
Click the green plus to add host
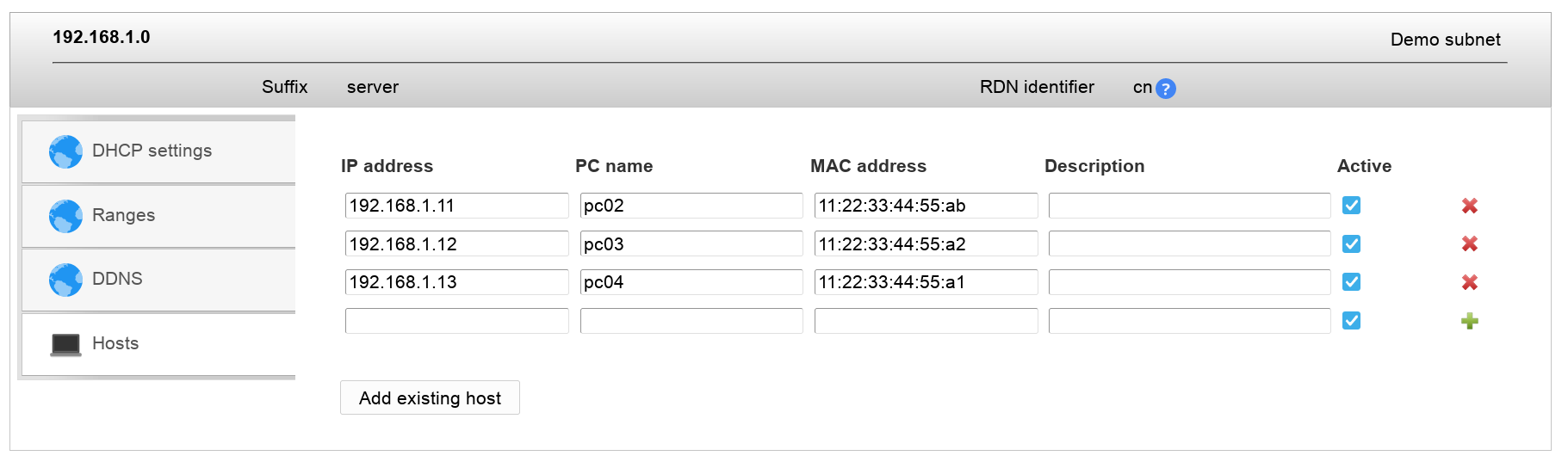pos(1469,321)
